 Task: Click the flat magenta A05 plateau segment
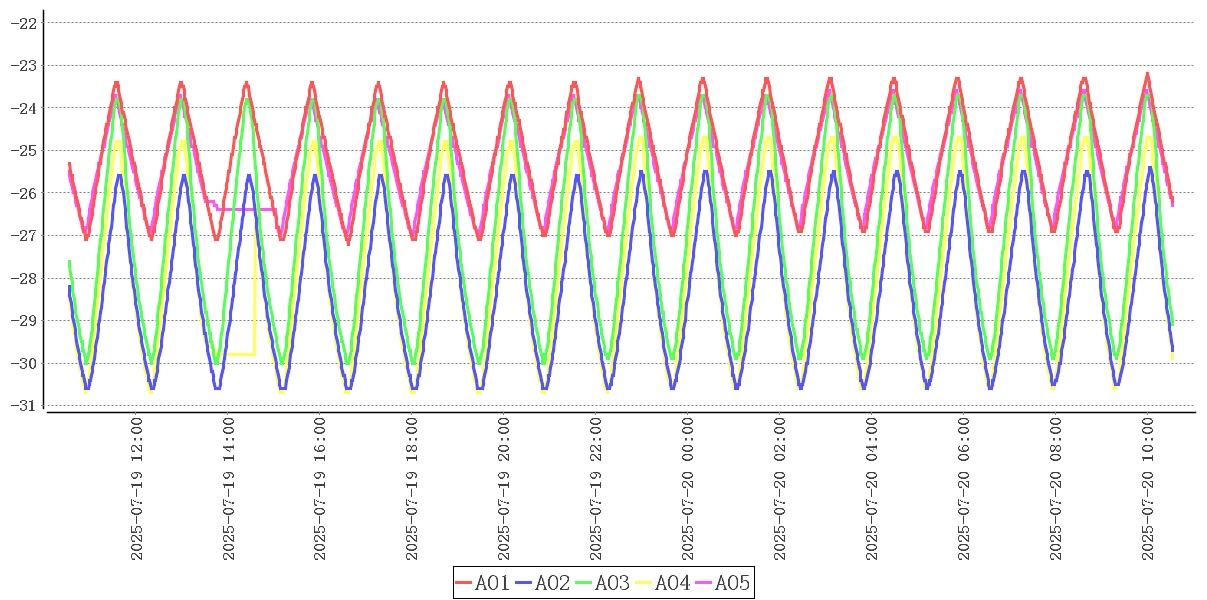point(246,209)
